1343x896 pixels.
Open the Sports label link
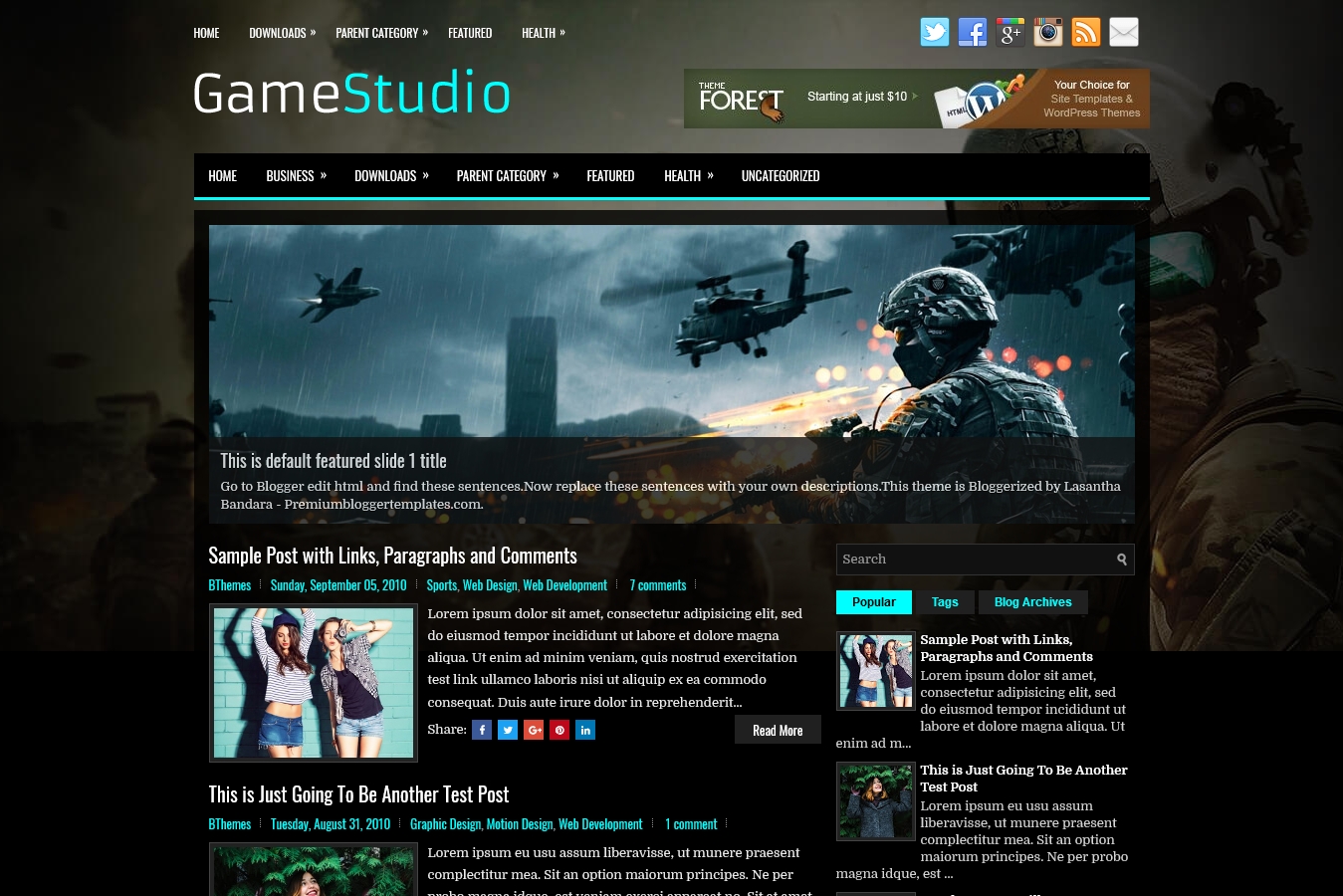(441, 585)
